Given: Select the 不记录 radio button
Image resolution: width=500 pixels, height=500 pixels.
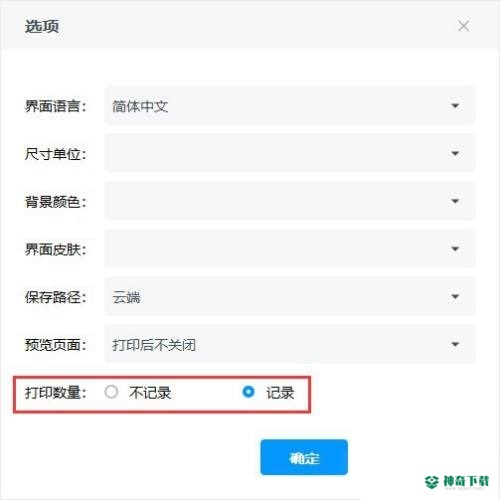Looking at the screenshot, I should click(x=111, y=392).
